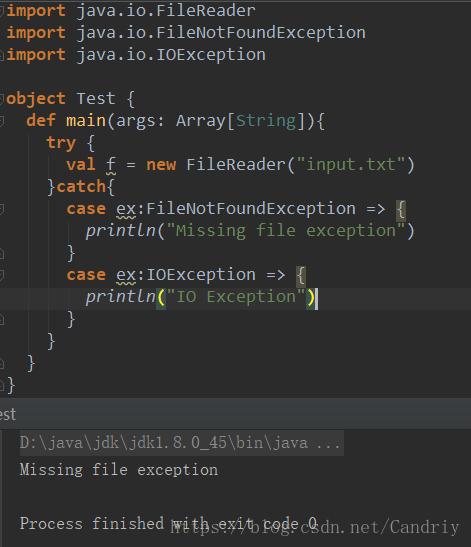This screenshot has height=547, width=471.
Task: Click IOException in the third import line
Action: 211,55
